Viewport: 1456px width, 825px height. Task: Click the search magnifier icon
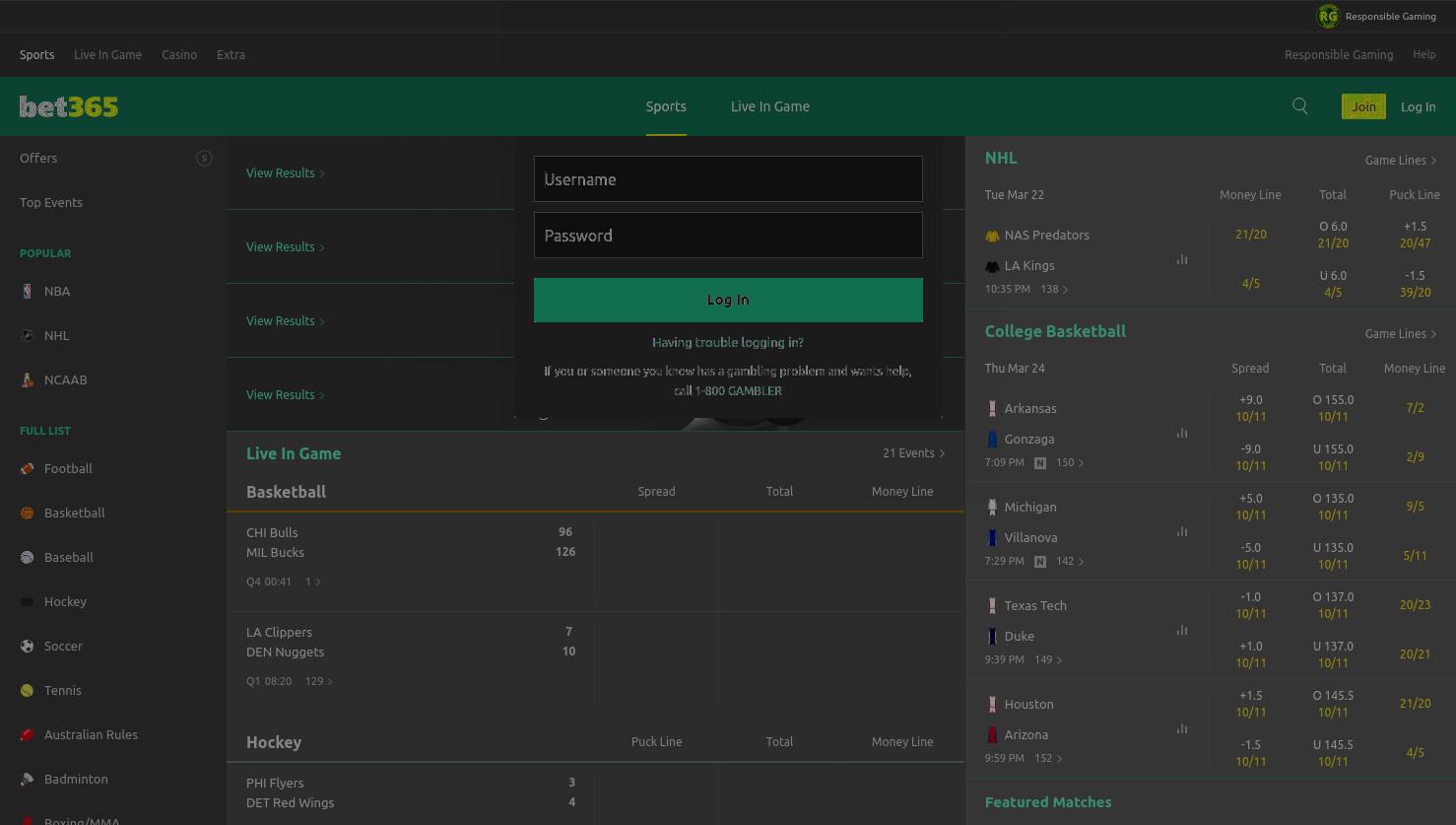[x=1300, y=106]
